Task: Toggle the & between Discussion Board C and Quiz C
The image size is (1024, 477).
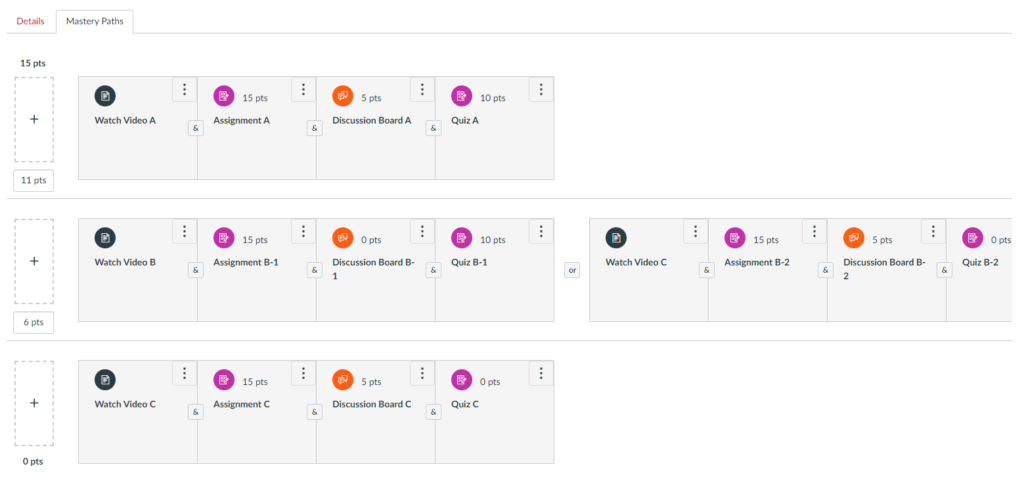Action: click(x=434, y=412)
